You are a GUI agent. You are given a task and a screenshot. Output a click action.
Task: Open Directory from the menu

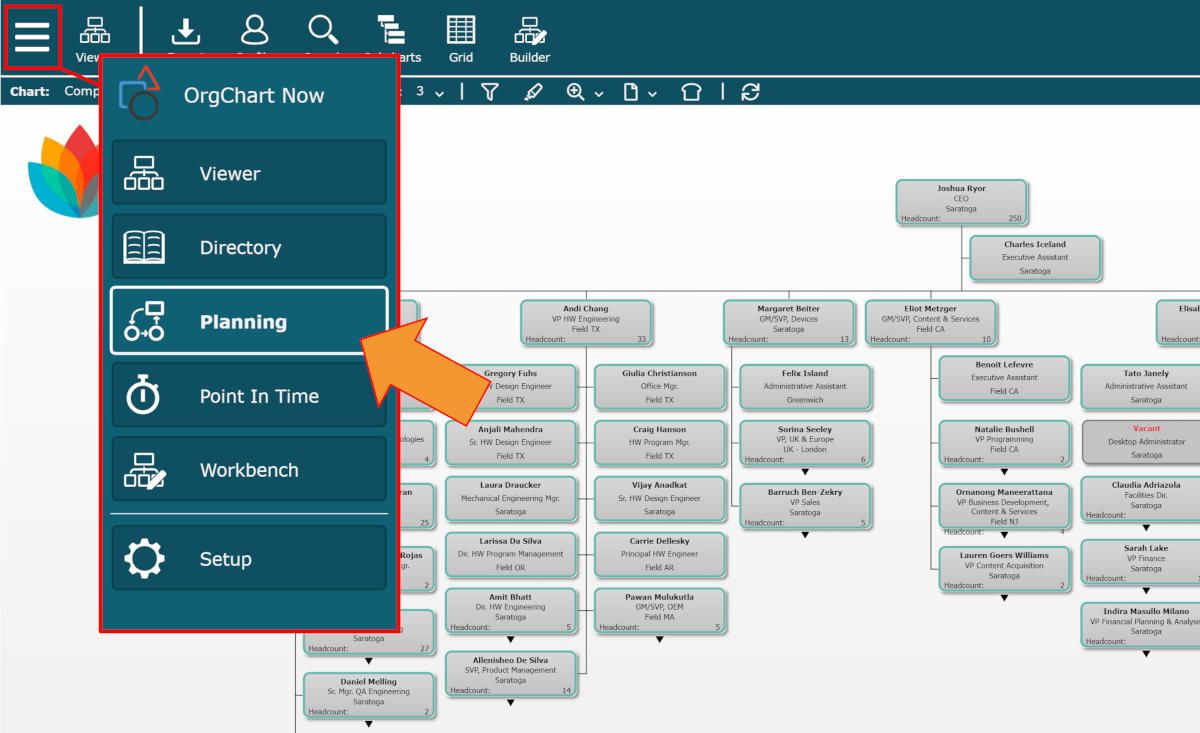tap(248, 248)
